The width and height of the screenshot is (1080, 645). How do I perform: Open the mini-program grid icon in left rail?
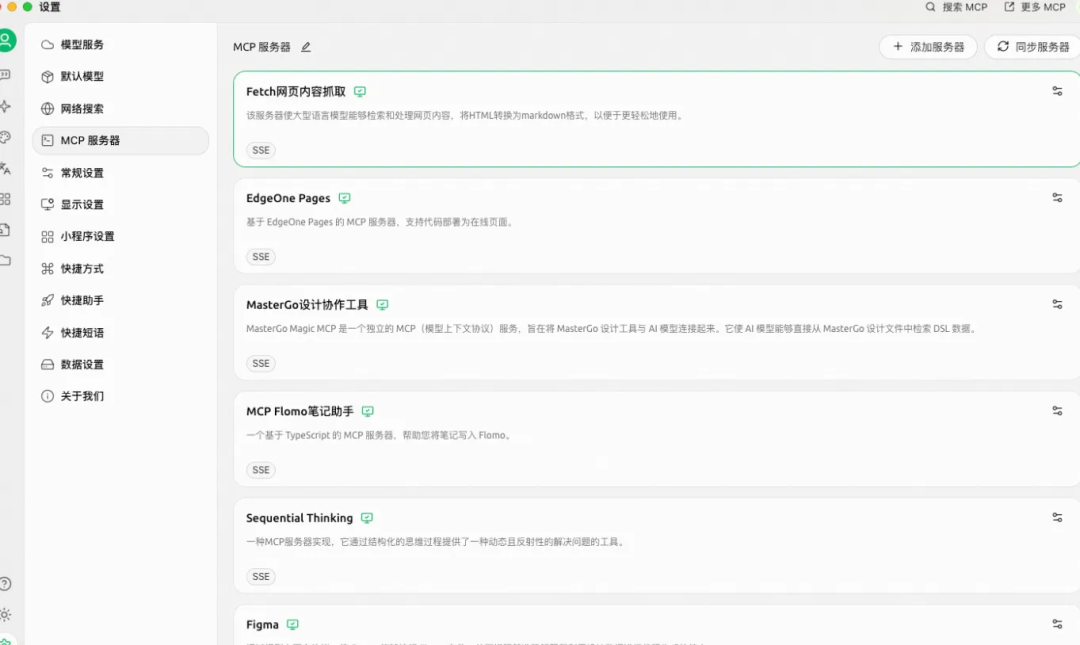5,199
